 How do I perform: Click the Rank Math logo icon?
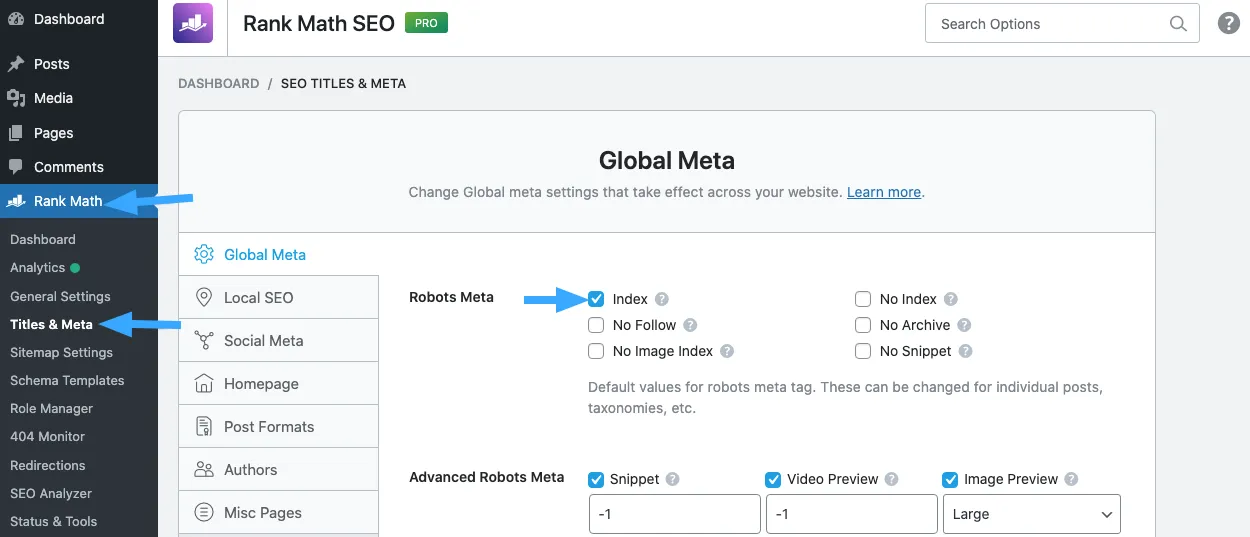tap(193, 24)
